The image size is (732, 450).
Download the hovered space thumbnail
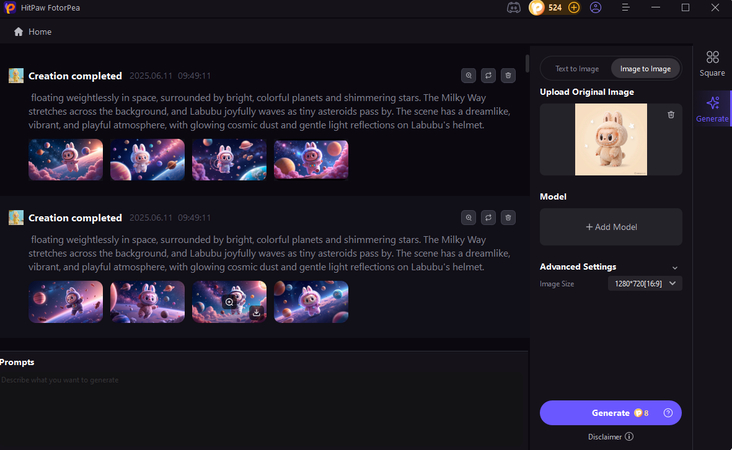coord(256,312)
